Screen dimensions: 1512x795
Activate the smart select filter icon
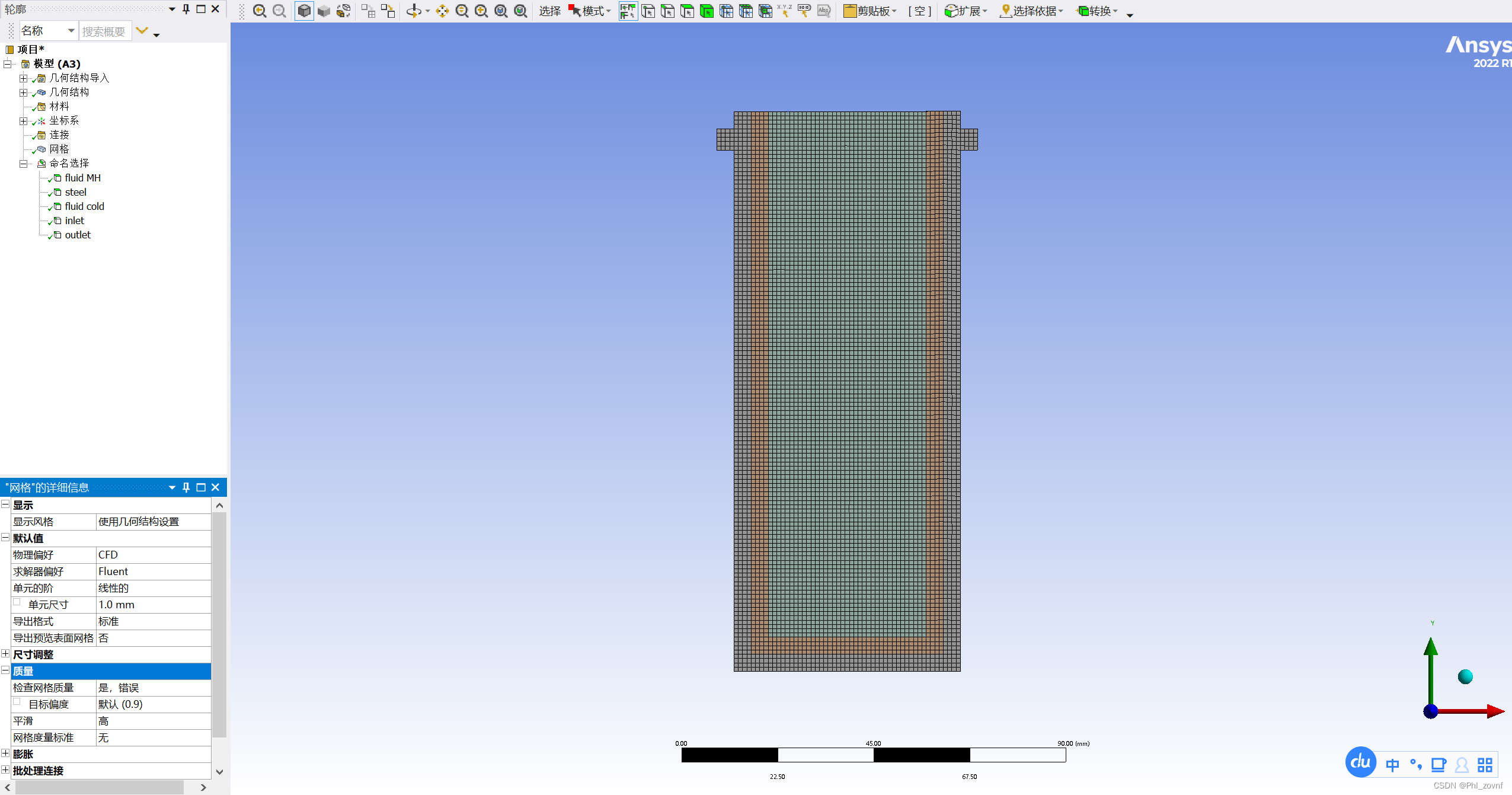[x=628, y=11]
